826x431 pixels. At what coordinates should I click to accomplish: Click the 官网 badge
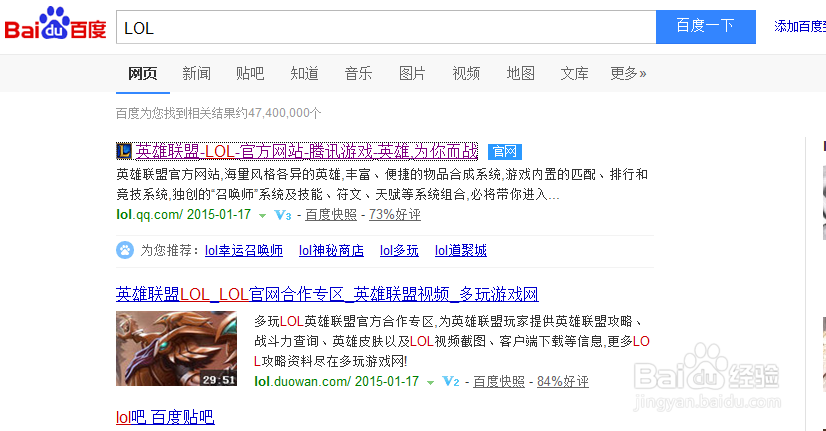click(x=505, y=152)
